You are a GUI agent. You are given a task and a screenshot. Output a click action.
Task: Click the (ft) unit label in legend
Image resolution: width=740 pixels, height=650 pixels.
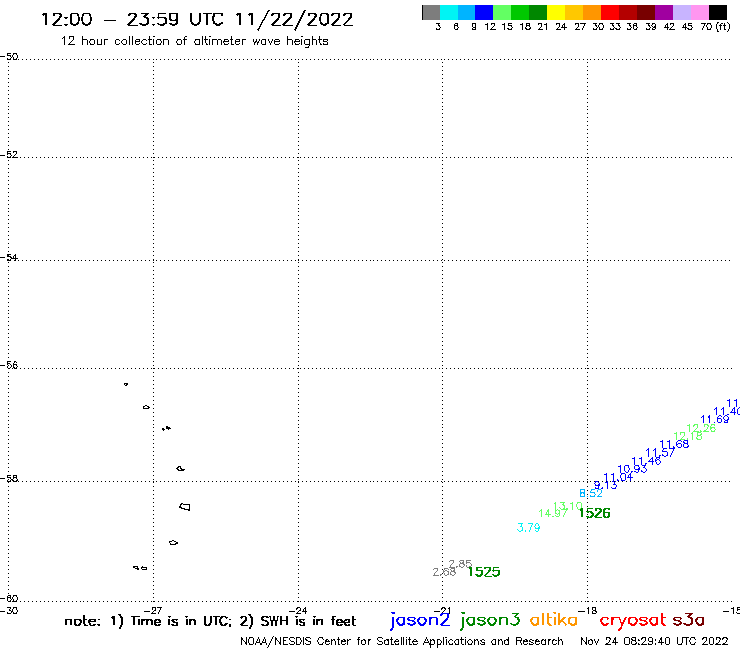click(x=723, y=27)
